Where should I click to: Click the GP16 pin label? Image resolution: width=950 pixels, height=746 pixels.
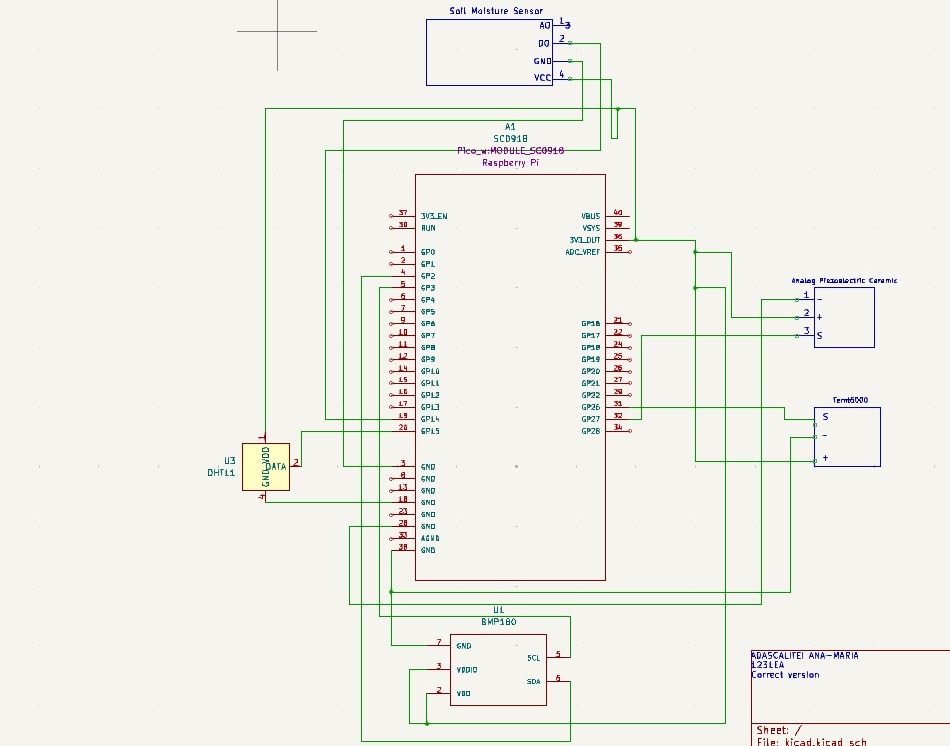591,324
